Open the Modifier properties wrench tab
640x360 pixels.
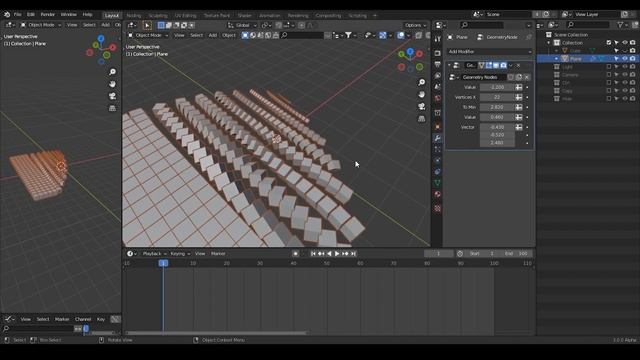click(438, 138)
